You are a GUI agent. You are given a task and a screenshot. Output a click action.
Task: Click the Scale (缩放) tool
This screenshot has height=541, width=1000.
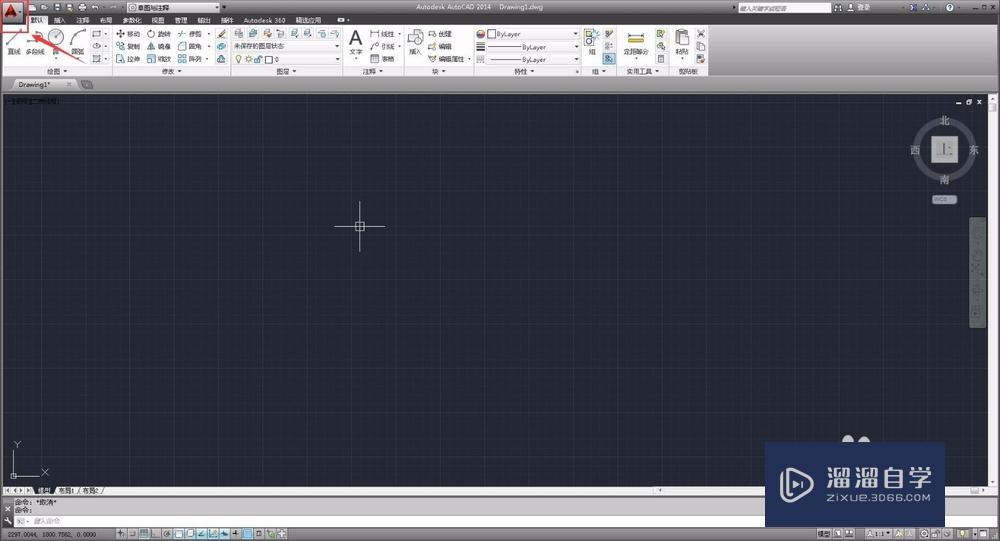pos(159,59)
